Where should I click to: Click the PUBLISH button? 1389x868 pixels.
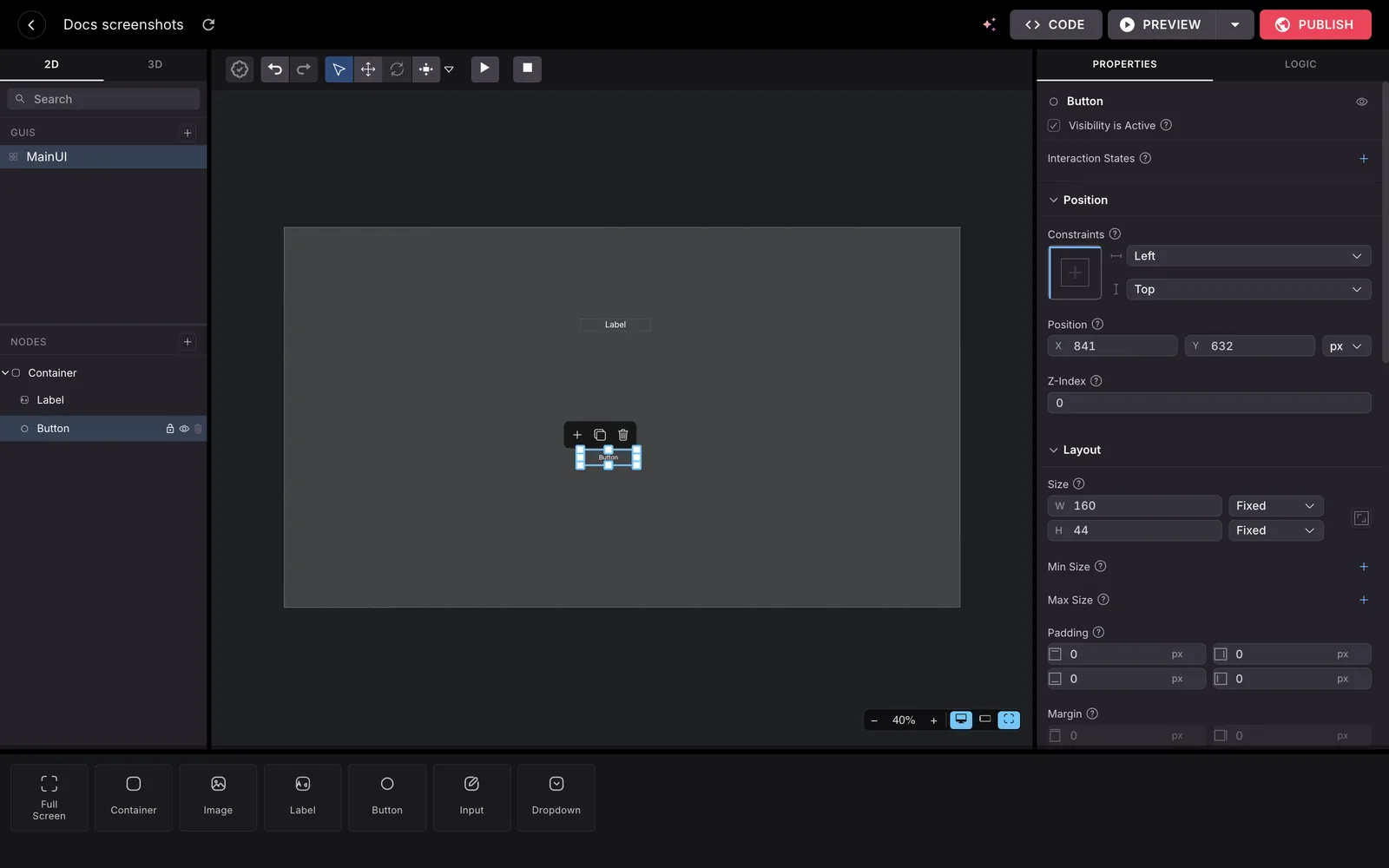pos(1315,24)
